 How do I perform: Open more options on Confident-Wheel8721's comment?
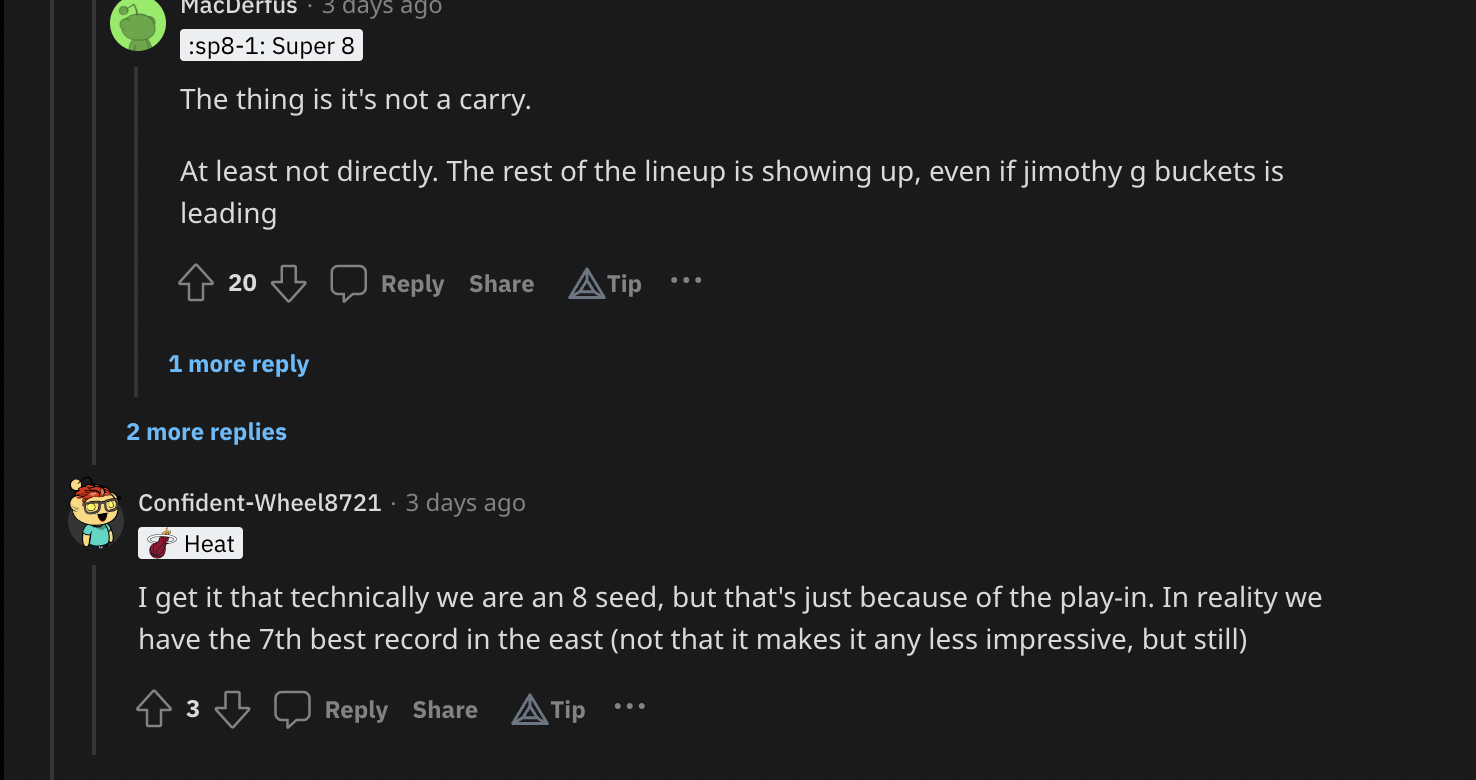(630, 707)
